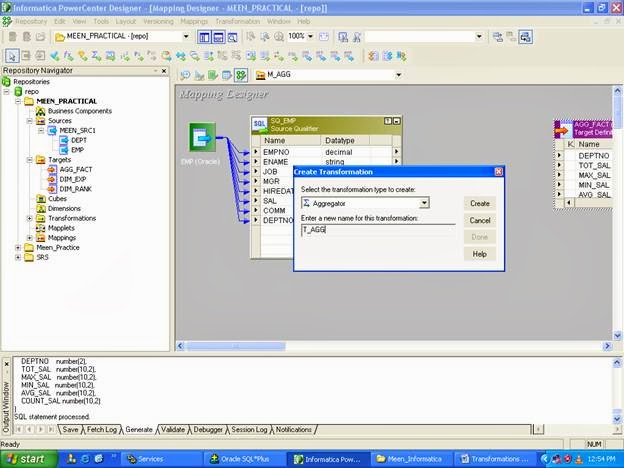Switch to Mapping Designer tool icon

(241, 75)
